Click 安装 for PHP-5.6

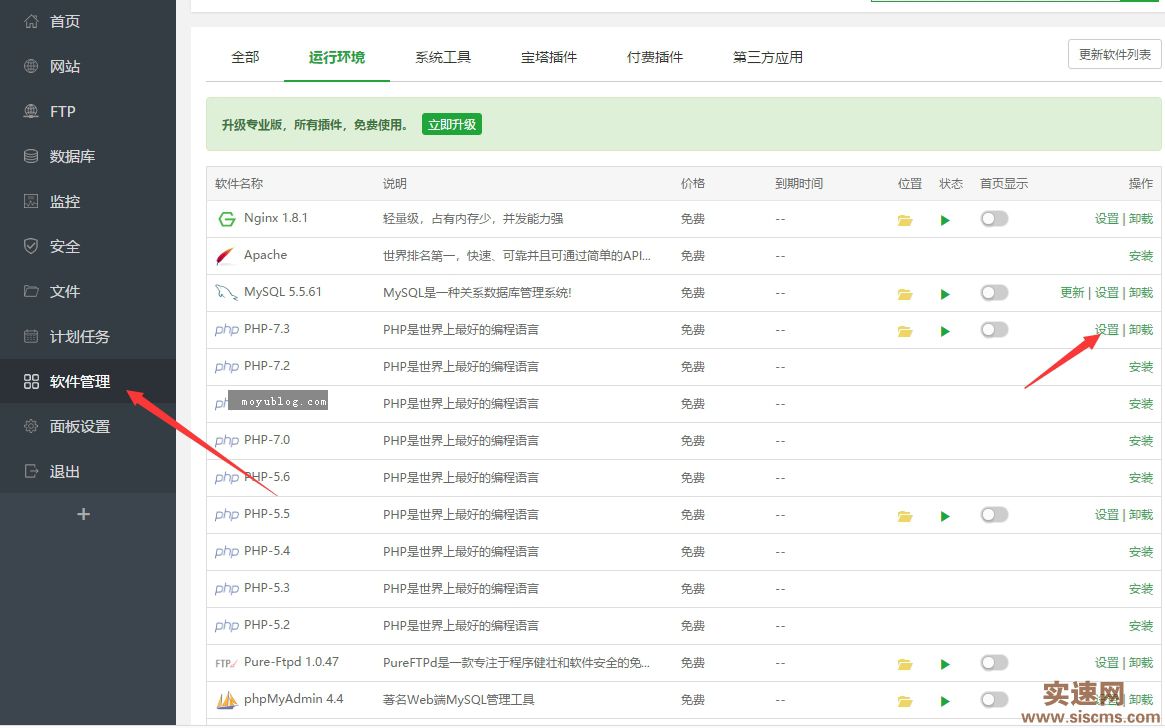(x=1140, y=478)
